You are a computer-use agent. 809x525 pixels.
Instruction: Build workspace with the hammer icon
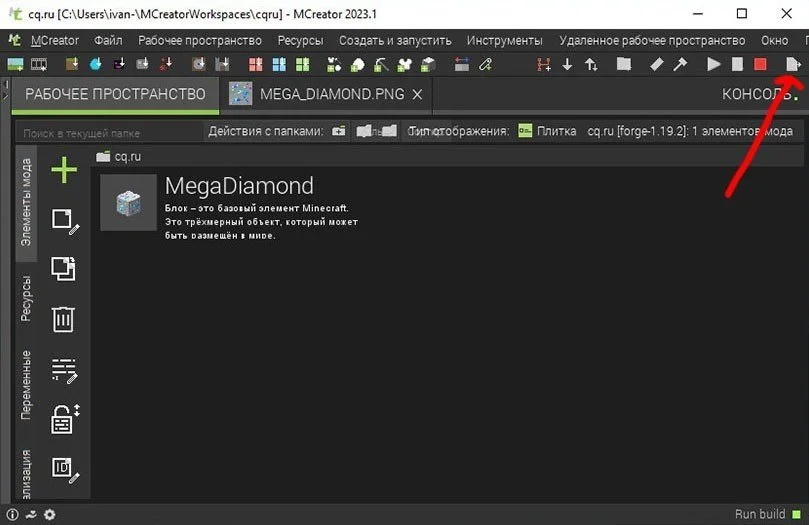680,64
